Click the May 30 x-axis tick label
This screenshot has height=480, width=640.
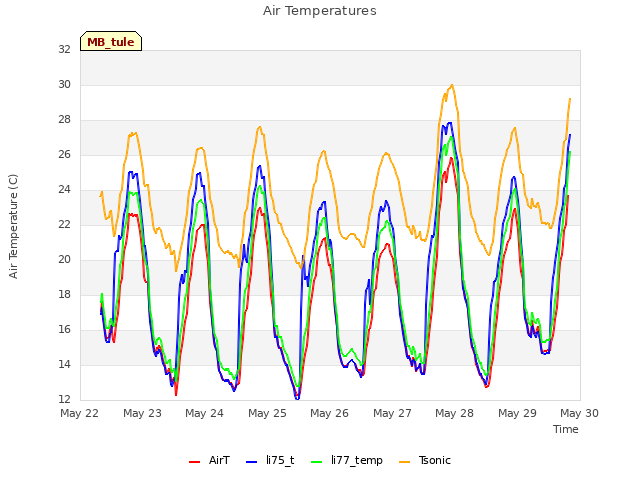click(x=579, y=413)
